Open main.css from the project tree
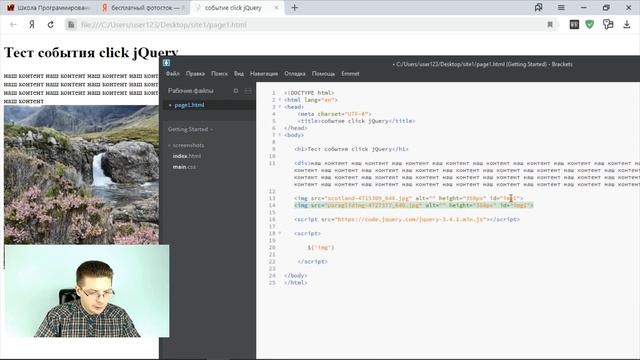 pyautogui.click(x=184, y=167)
